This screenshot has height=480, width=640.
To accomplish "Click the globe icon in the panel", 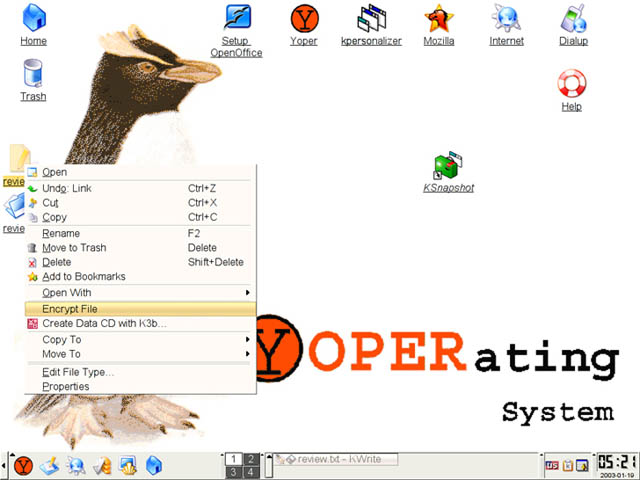I will coord(76,466).
